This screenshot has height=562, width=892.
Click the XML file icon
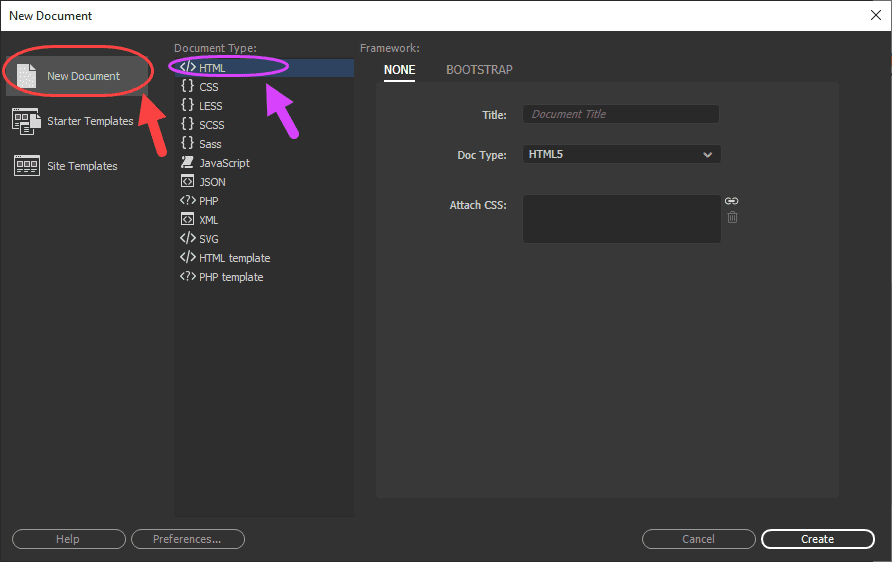pos(187,219)
